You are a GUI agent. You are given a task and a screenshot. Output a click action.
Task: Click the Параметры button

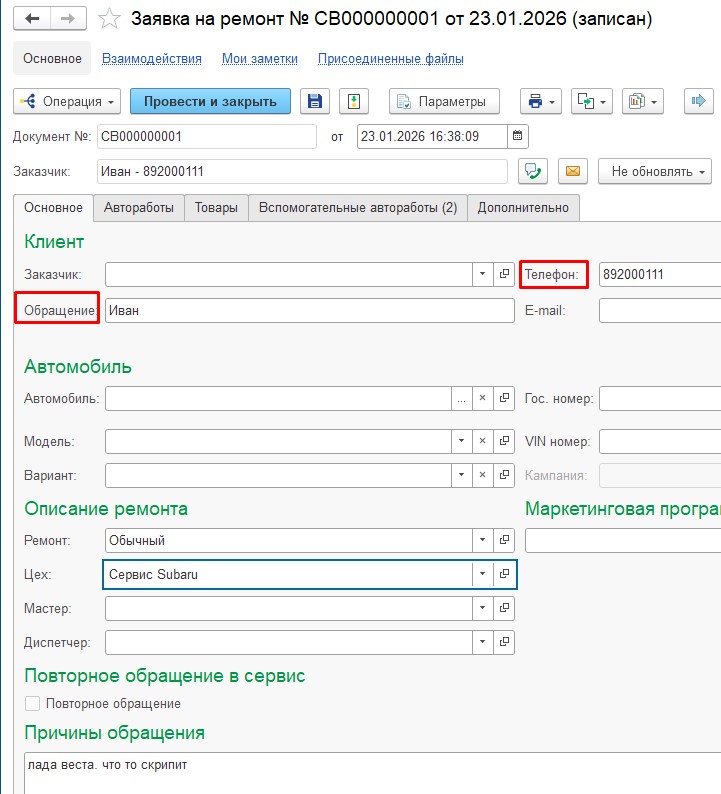(x=444, y=101)
